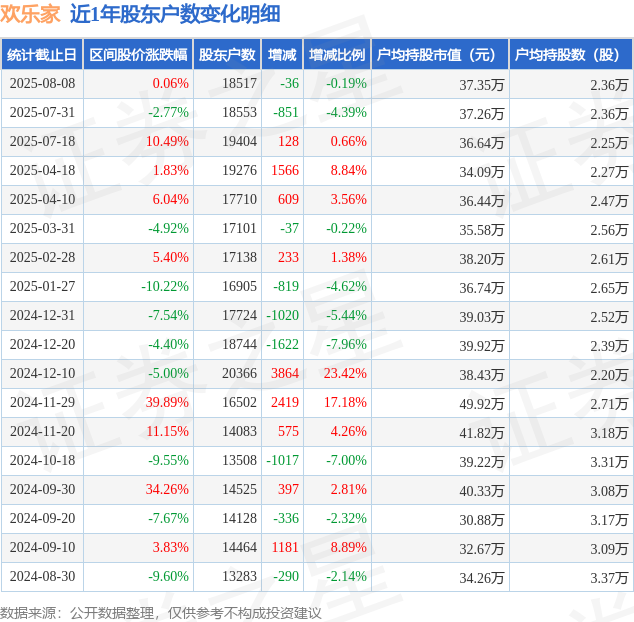Select the date cell 2024-08-30
The height and width of the screenshot is (622, 634).
(x=42, y=576)
